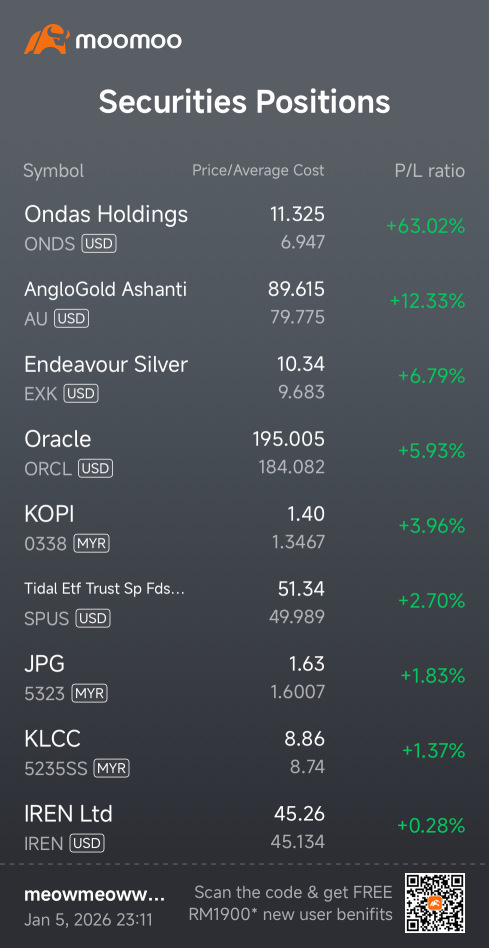489x948 pixels.
Task: Select the Endeavour Silver stock name
Action: coord(106,365)
